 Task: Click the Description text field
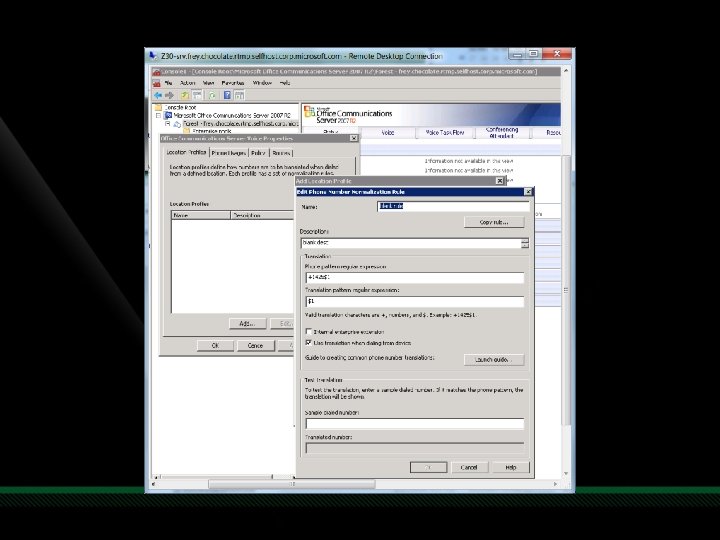click(411, 243)
